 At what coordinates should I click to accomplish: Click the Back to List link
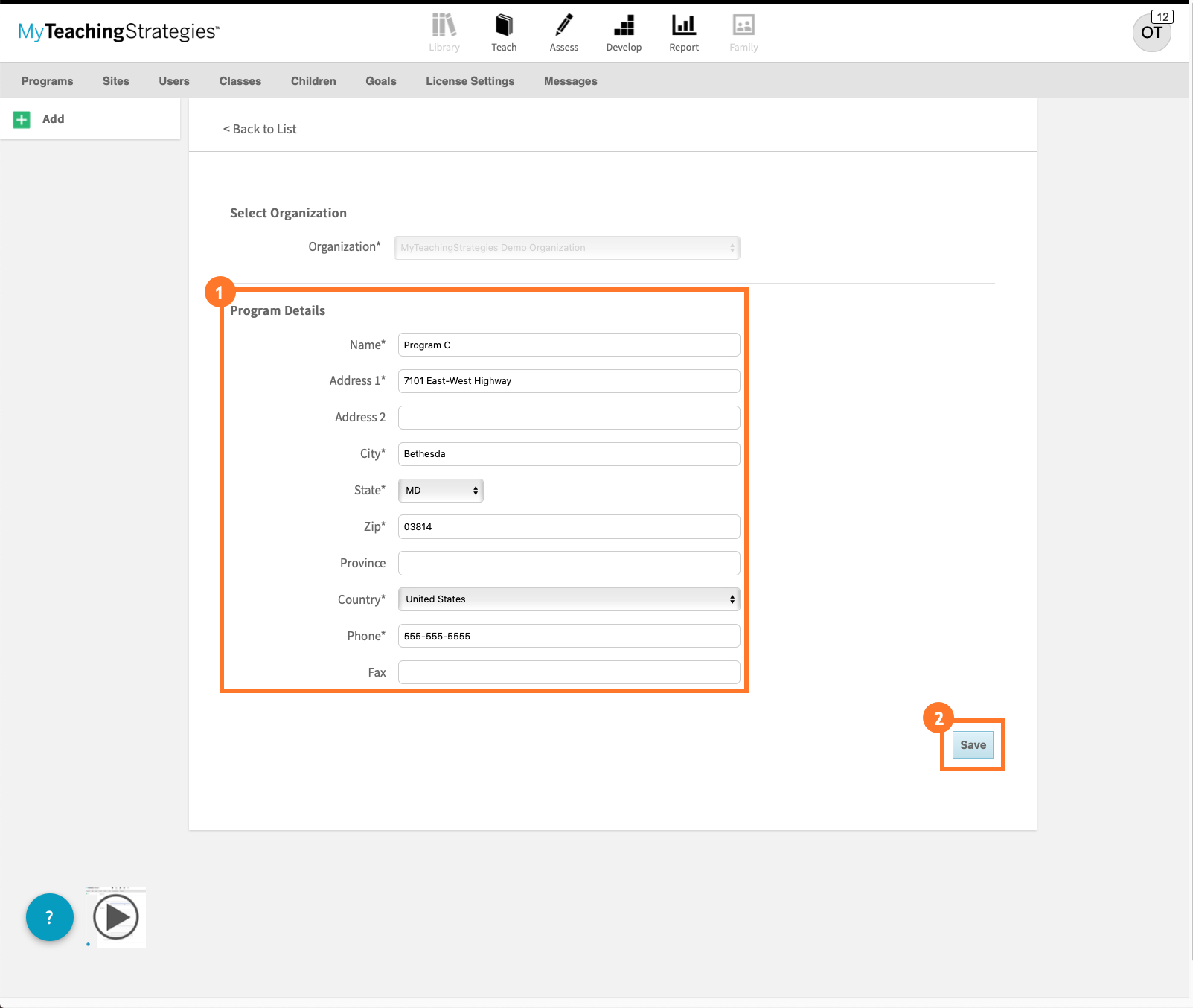tap(259, 128)
